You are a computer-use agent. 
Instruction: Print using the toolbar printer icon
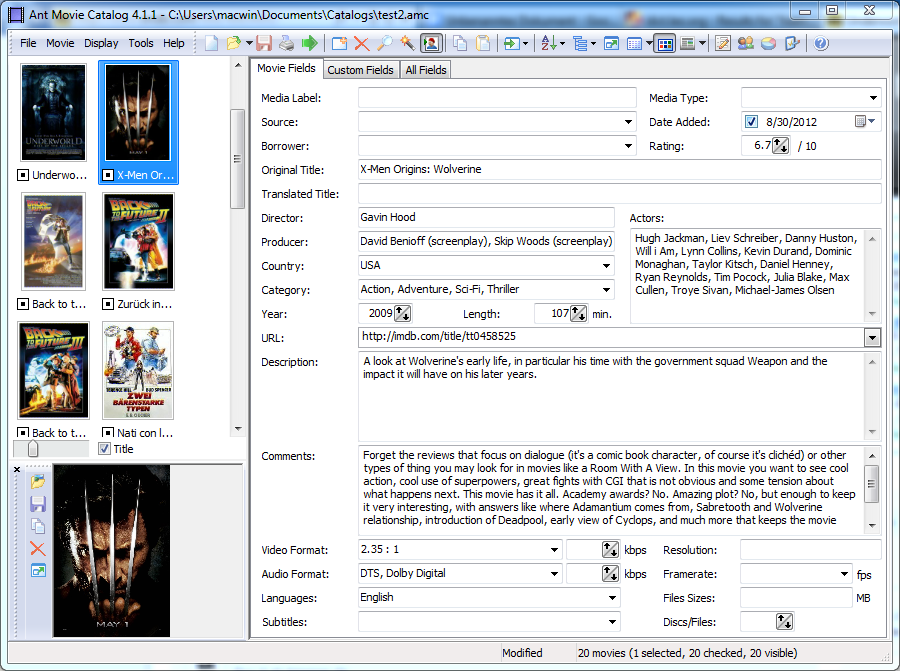point(286,44)
